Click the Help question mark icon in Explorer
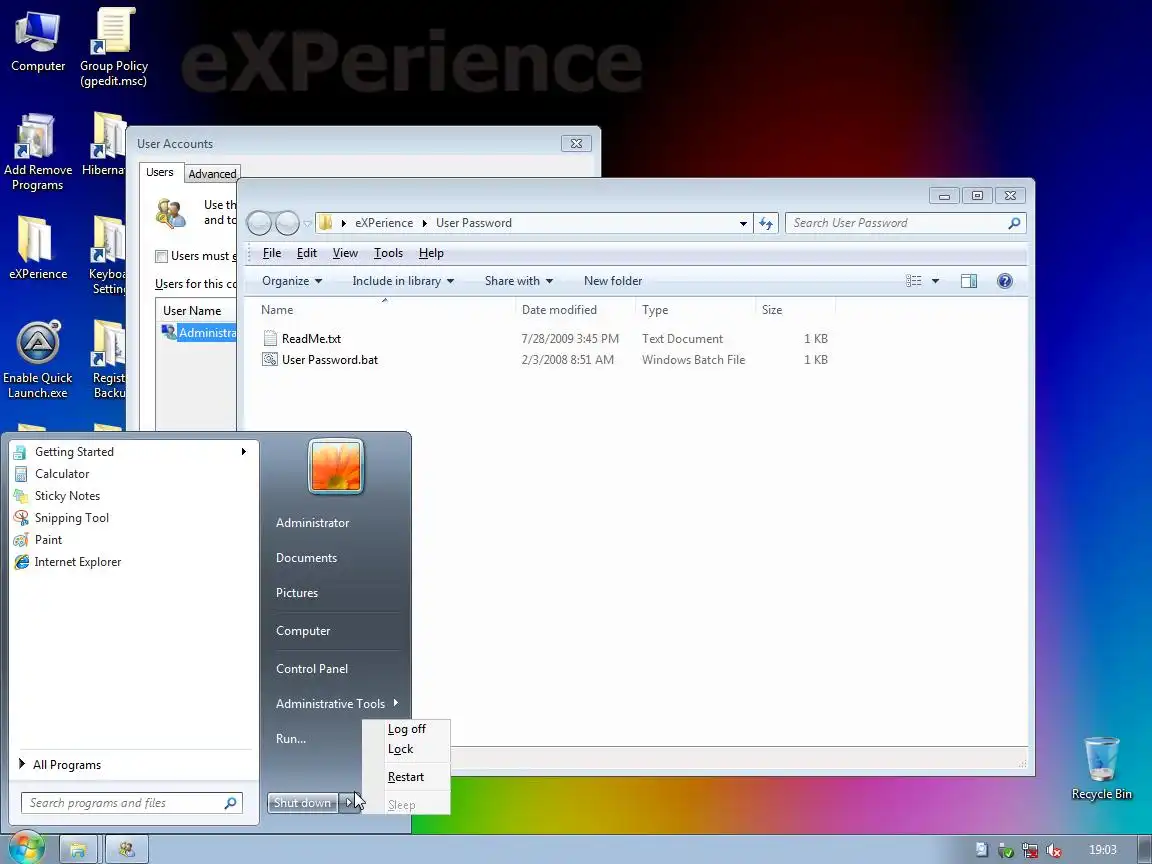 point(1004,281)
